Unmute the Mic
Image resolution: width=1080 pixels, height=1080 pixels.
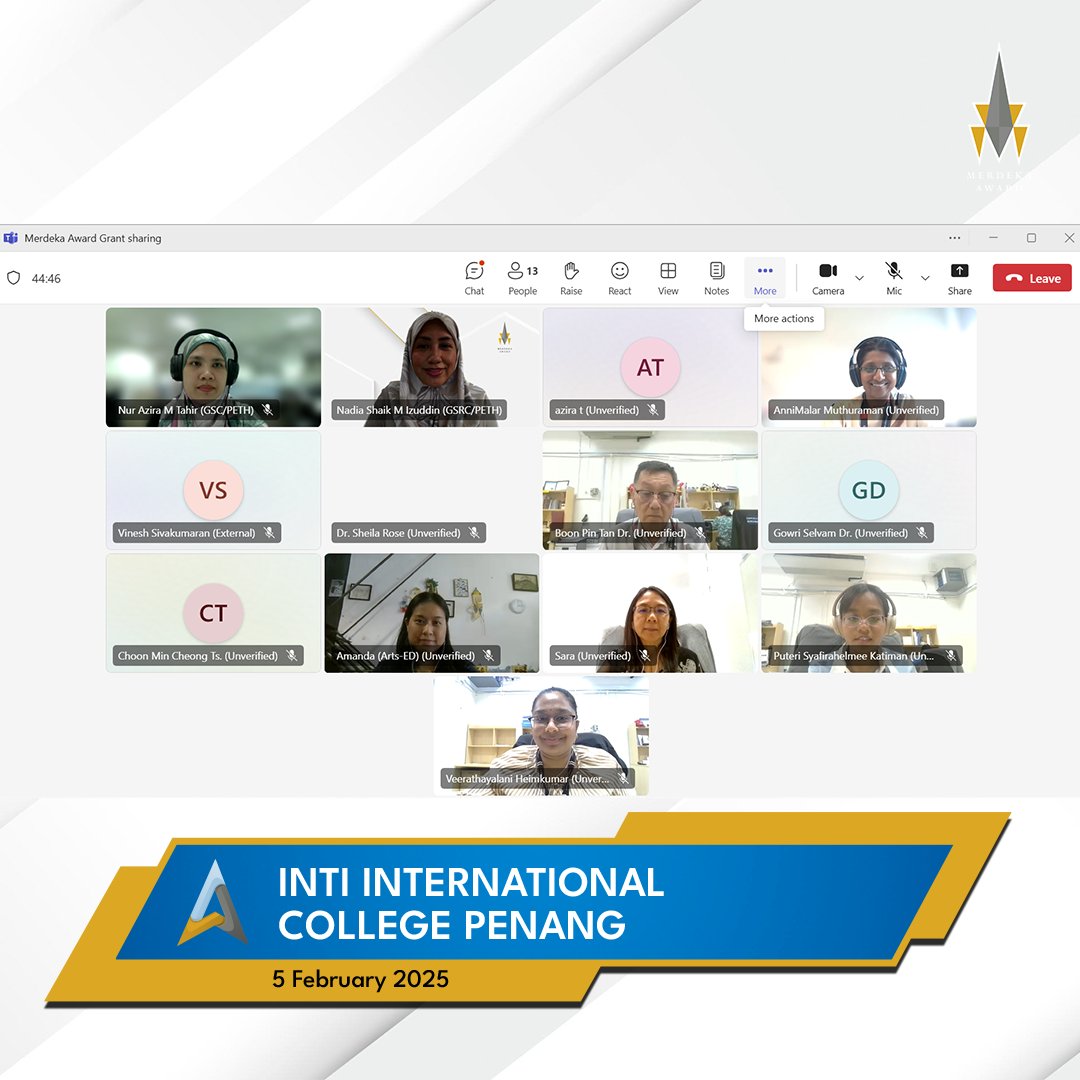coord(893,278)
